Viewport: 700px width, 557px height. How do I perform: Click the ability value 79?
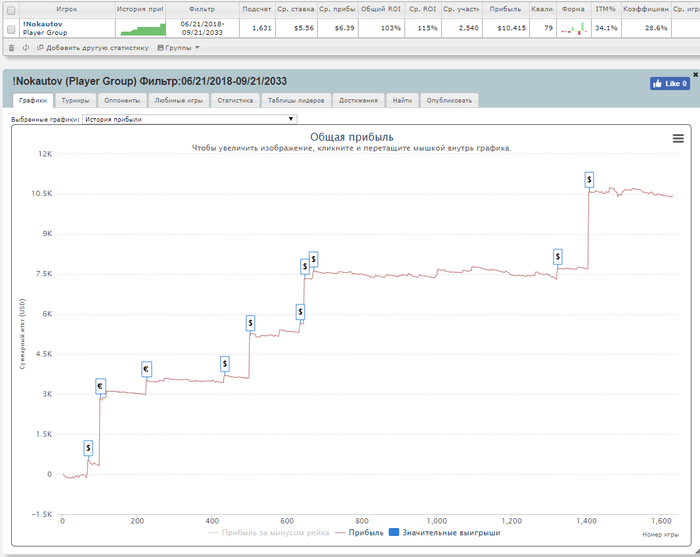[x=548, y=28]
